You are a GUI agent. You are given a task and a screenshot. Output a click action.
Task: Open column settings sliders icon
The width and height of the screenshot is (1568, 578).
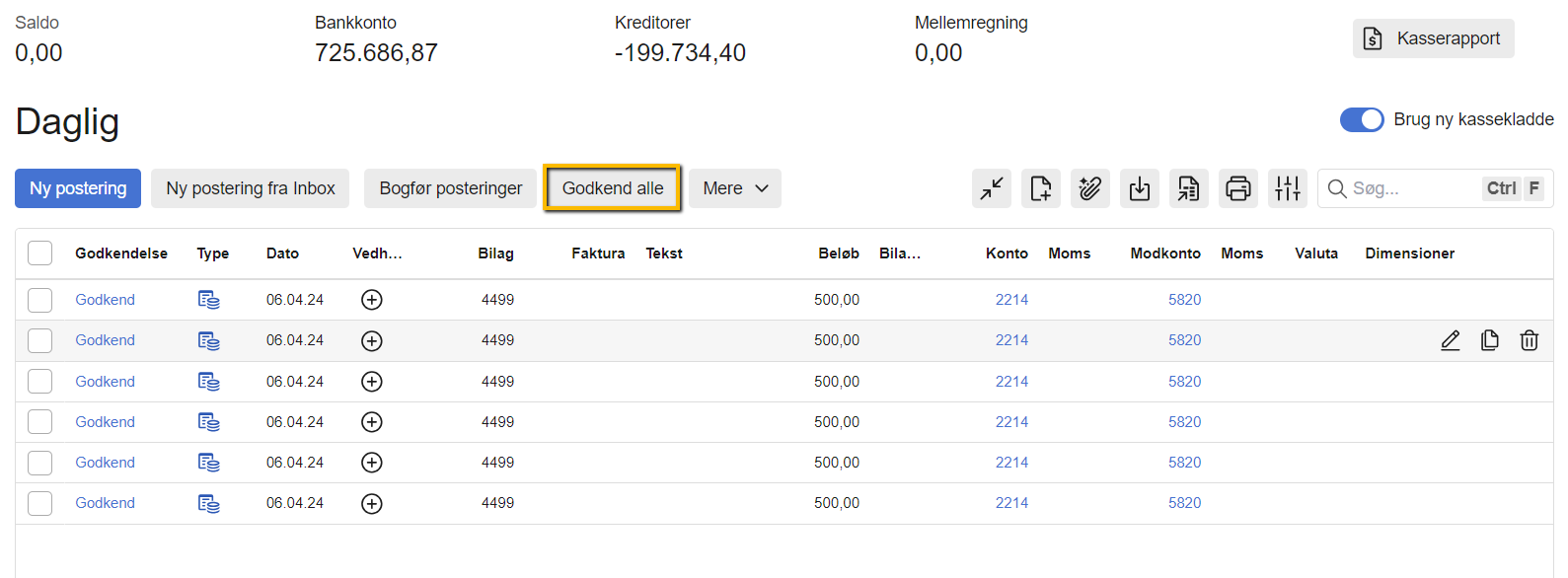pyautogui.click(x=1287, y=188)
